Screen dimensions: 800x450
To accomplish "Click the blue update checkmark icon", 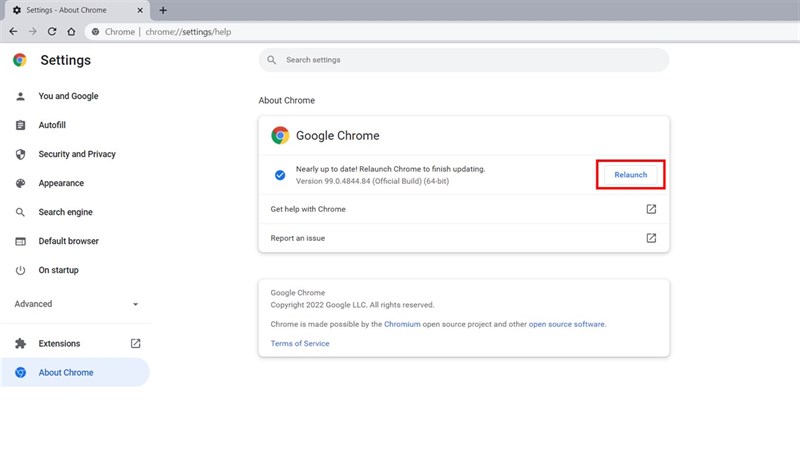I will 280,176.
